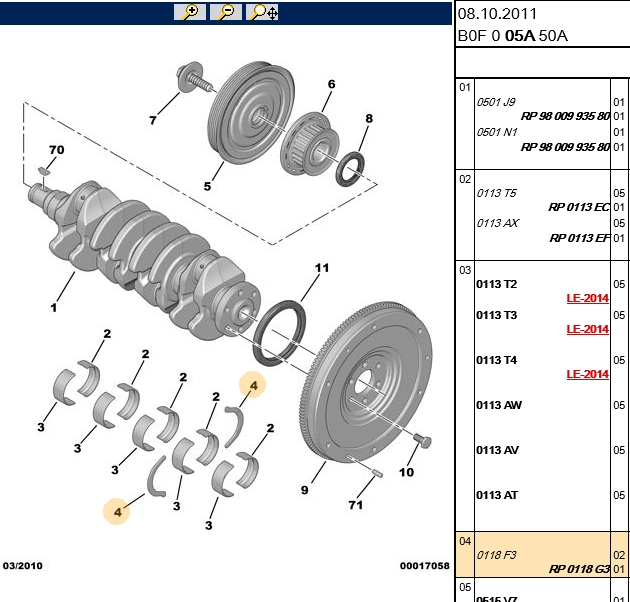Open the LE-2014 link under 0113 T4
Viewport: 630px width, 602px height.
pyautogui.click(x=587, y=374)
